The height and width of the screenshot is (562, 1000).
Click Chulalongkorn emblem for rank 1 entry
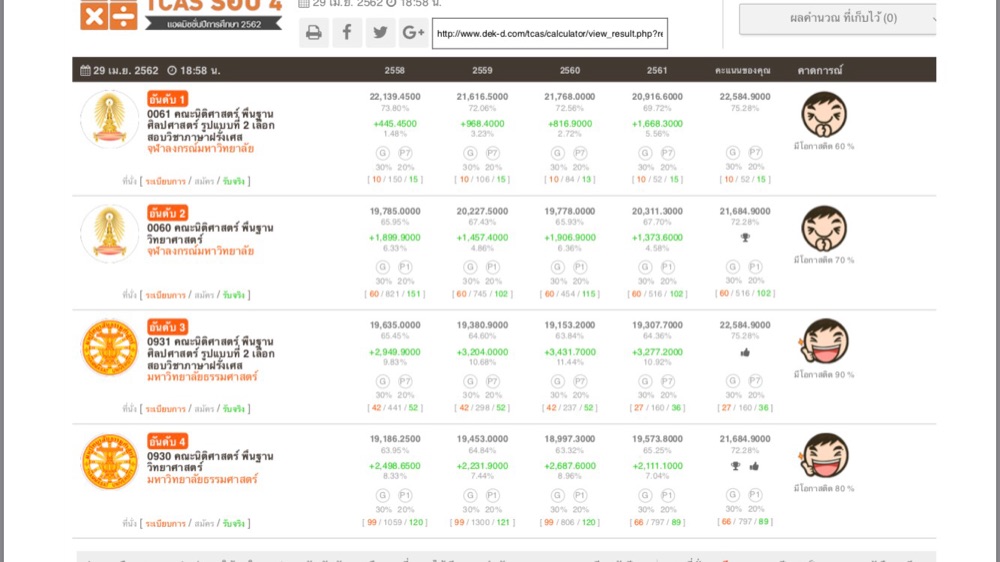pos(109,120)
